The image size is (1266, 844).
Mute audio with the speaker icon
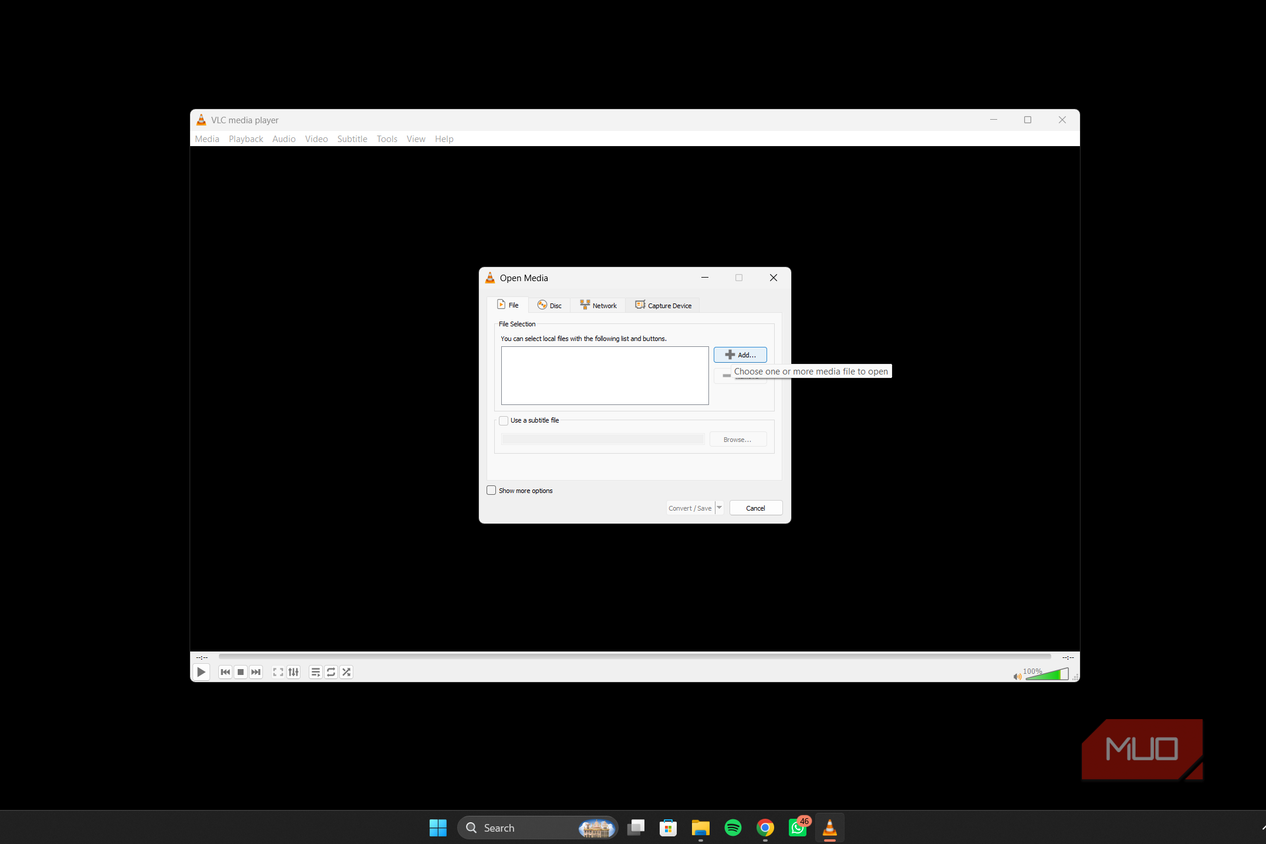(x=1017, y=676)
